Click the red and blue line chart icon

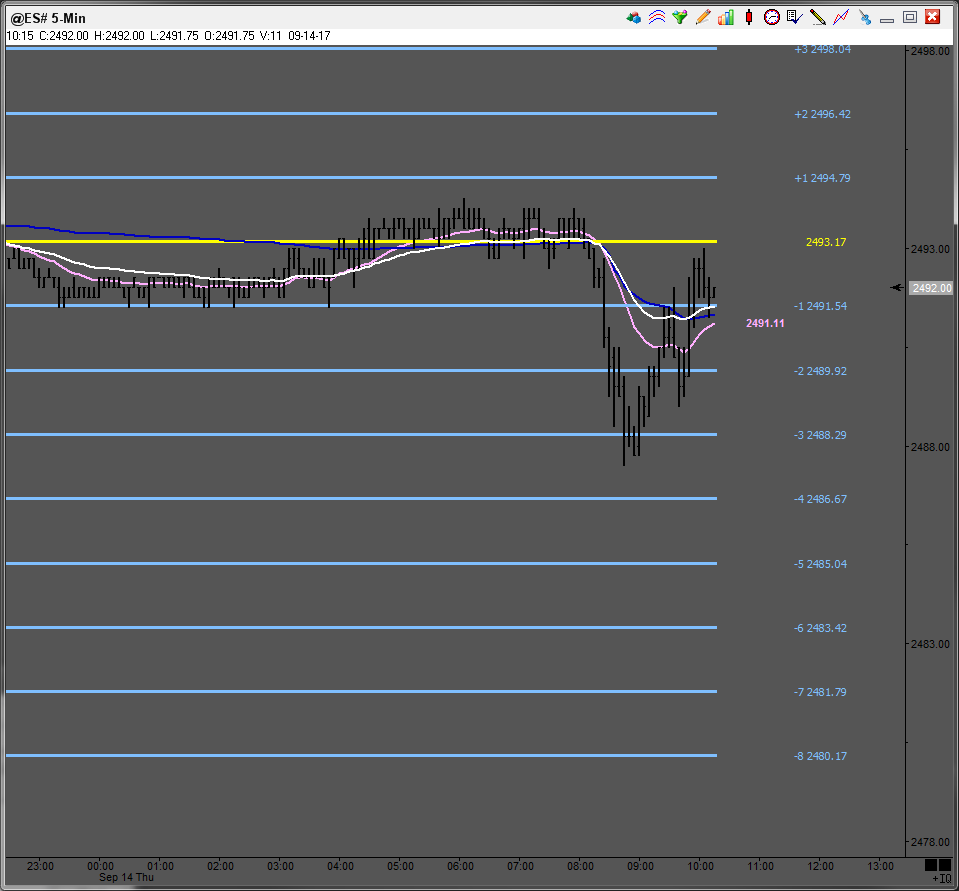coord(841,17)
